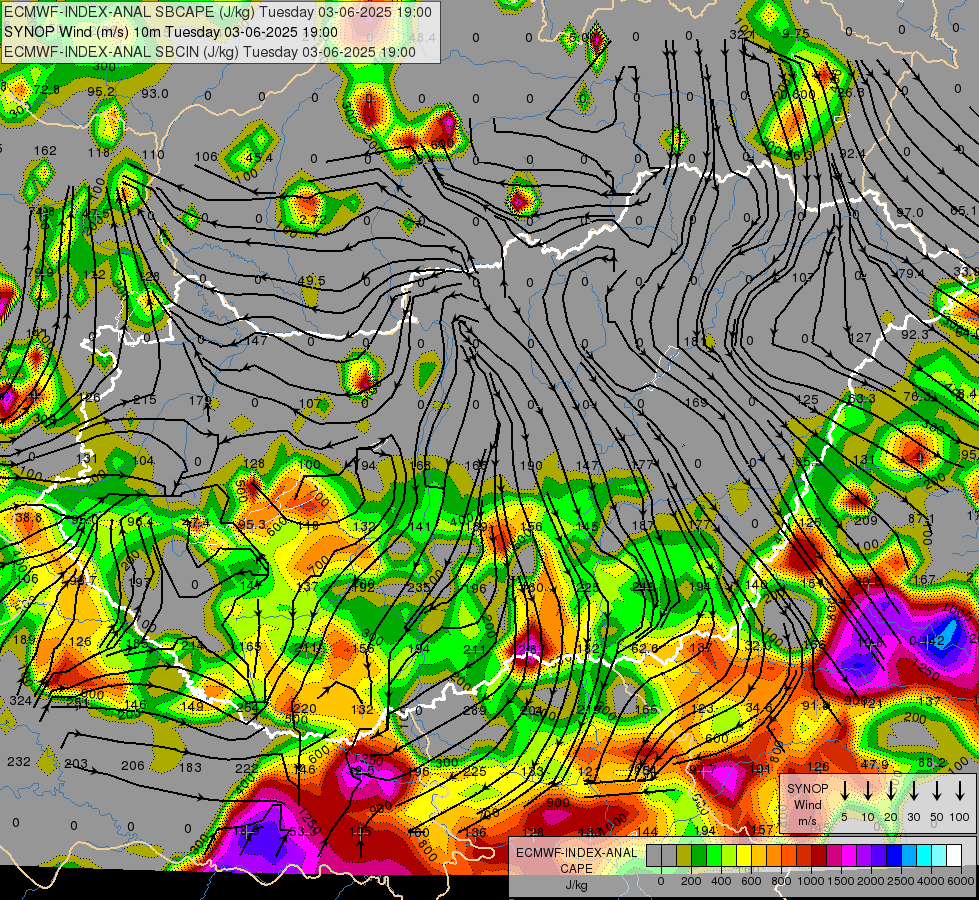Click the map value '203'

tap(76, 764)
